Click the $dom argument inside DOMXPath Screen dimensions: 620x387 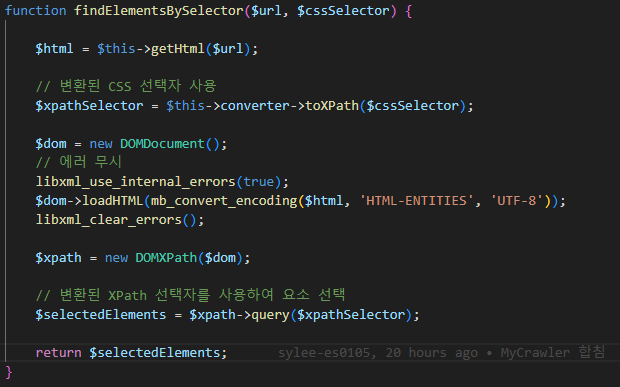[x=220, y=258]
